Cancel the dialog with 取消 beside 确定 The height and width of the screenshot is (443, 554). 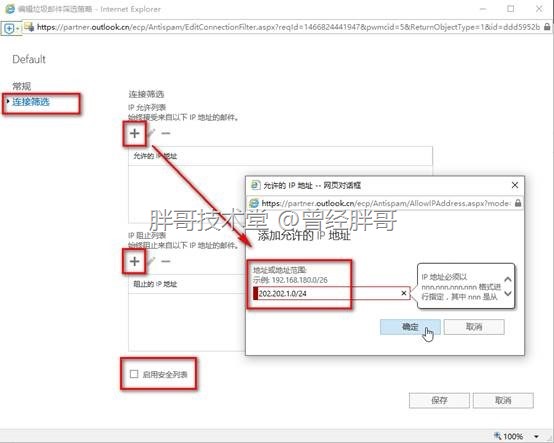474,327
